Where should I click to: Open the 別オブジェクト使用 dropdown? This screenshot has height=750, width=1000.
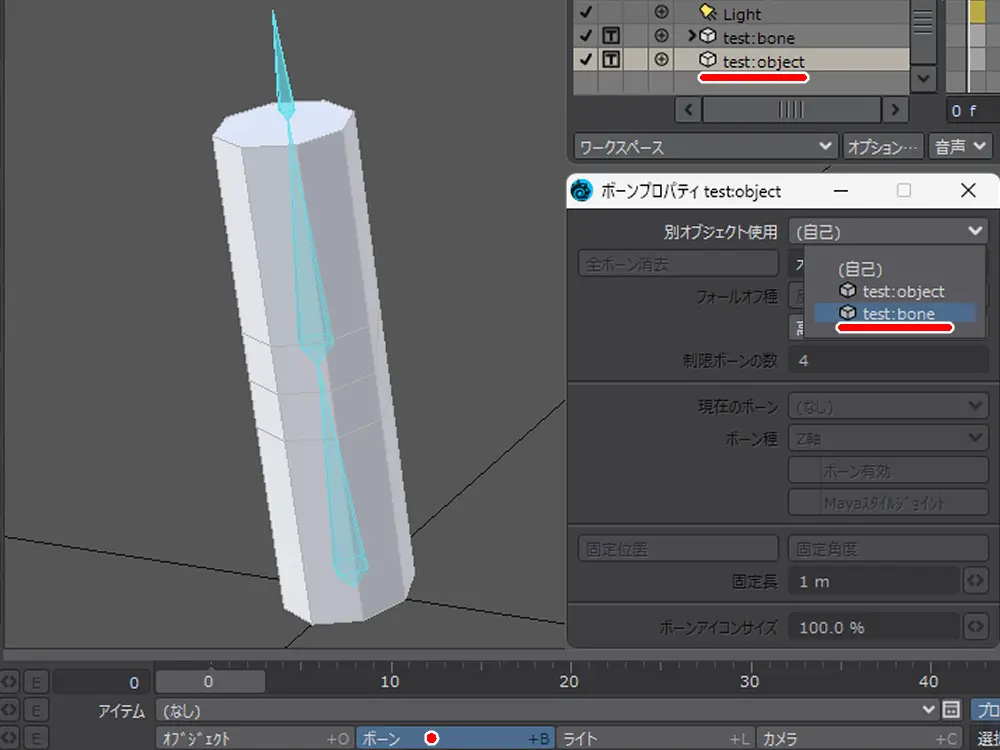pyautogui.click(x=888, y=232)
